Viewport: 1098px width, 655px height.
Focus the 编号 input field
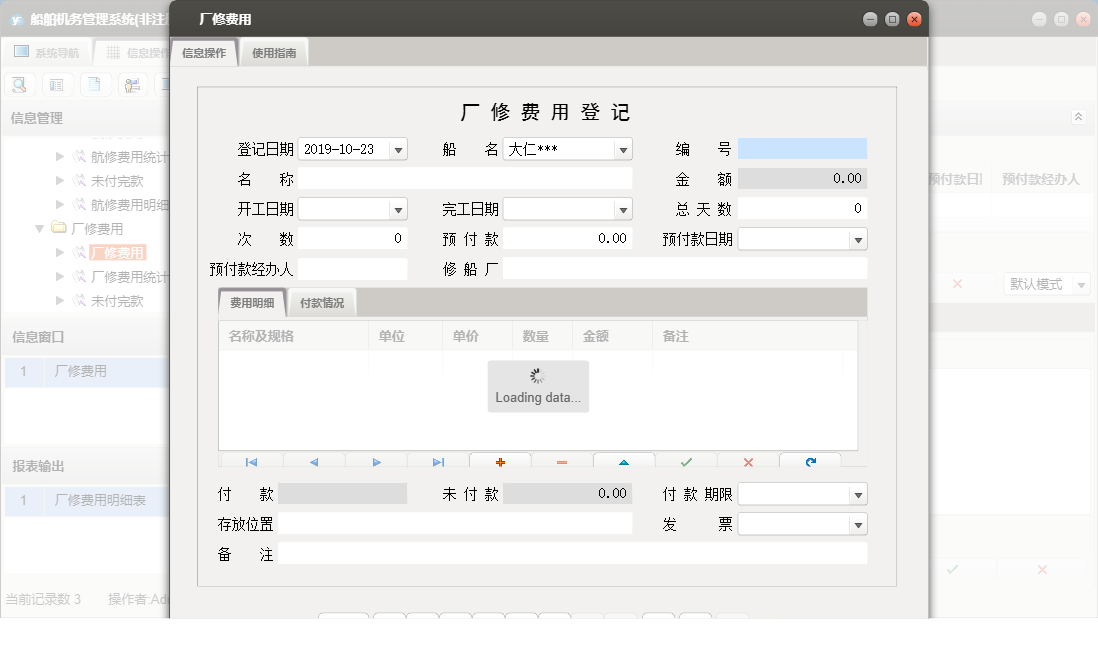pos(802,149)
